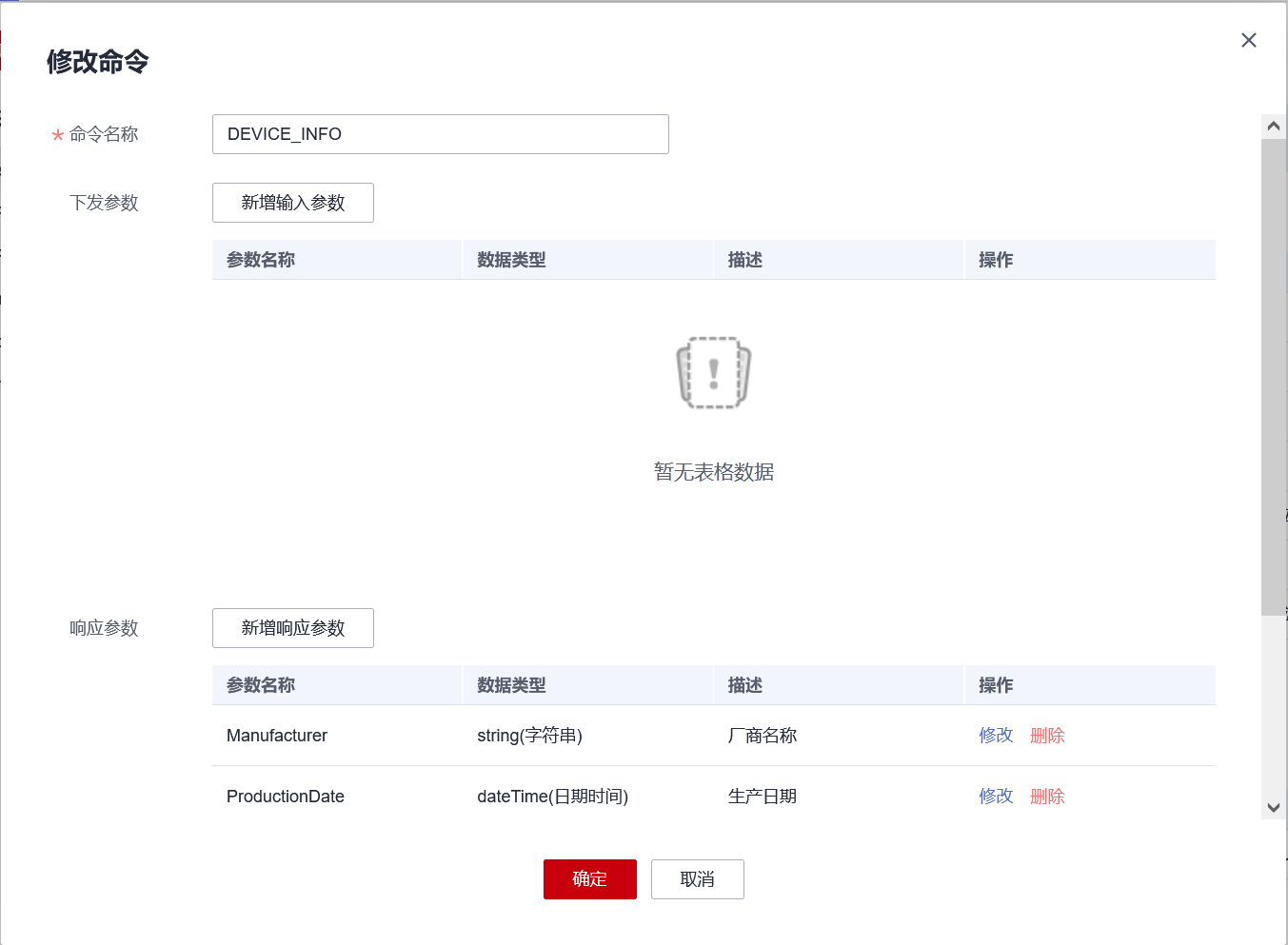Select the DEVICE_INFO command name field
This screenshot has width=1288, height=945.
[440, 134]
